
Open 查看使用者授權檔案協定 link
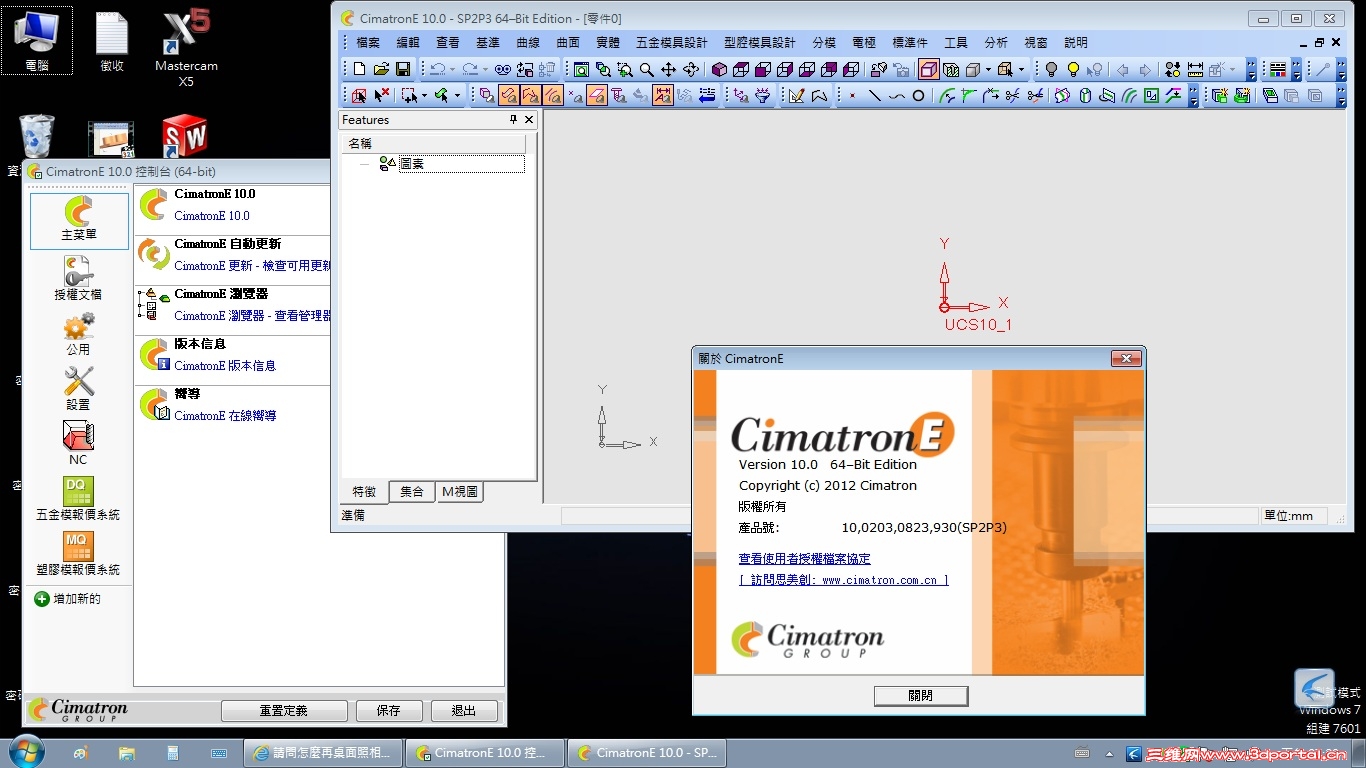pos(804,558)
